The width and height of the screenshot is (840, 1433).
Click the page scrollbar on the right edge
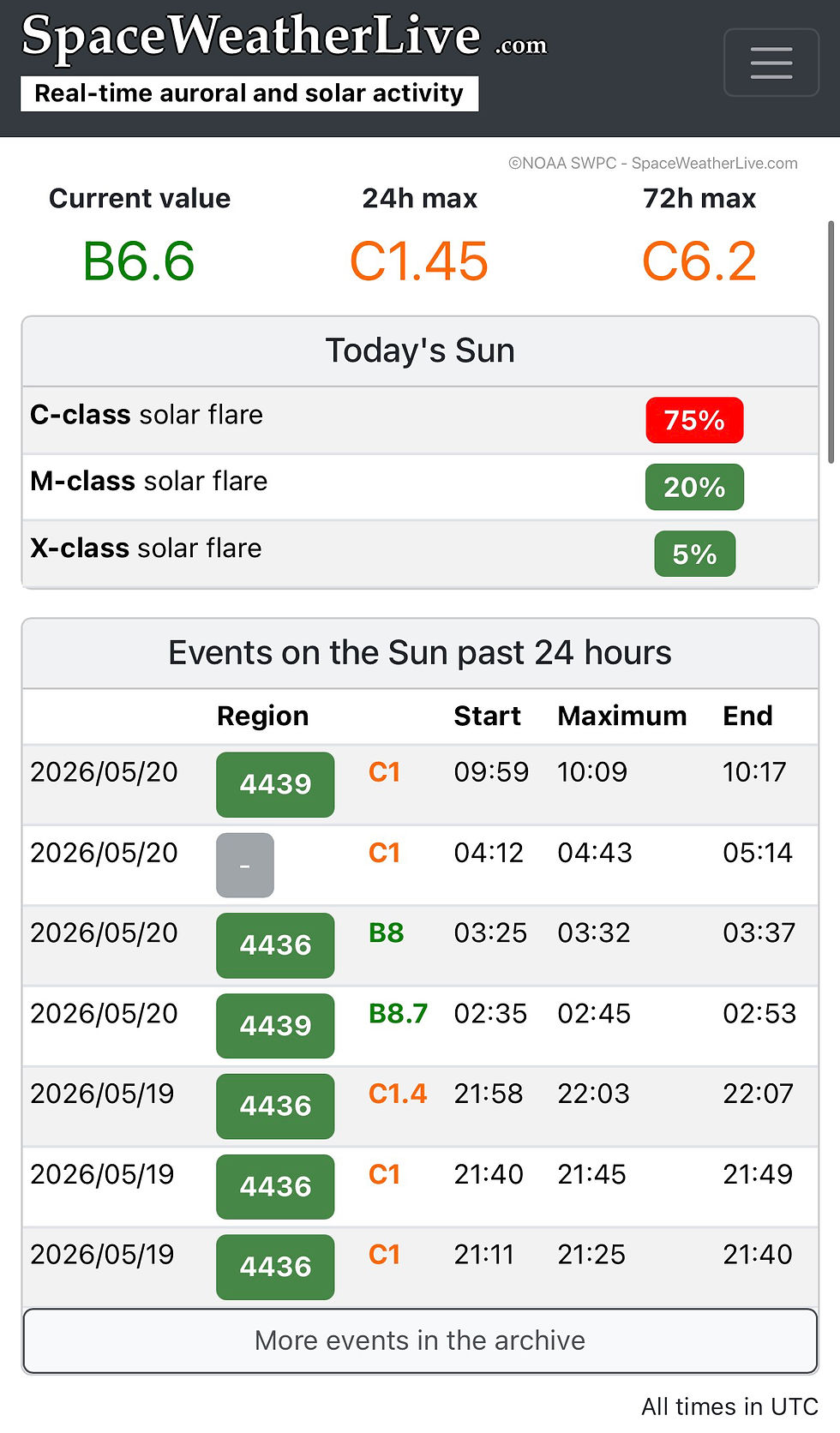pos(831,343)
